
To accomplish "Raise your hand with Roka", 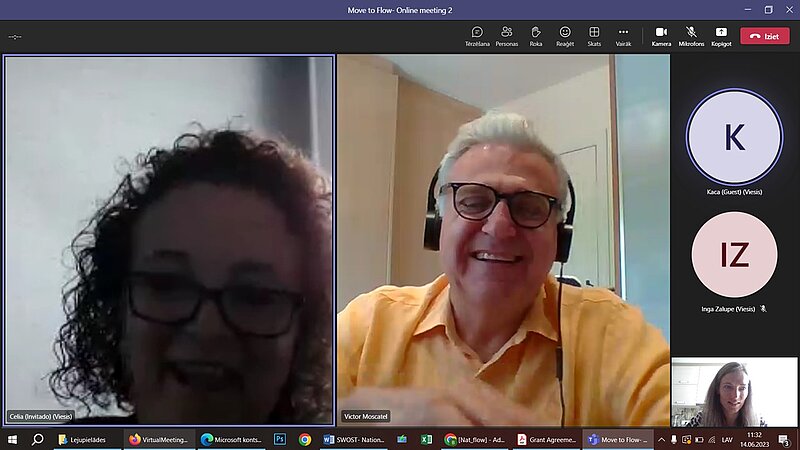I will click(536, 36).
